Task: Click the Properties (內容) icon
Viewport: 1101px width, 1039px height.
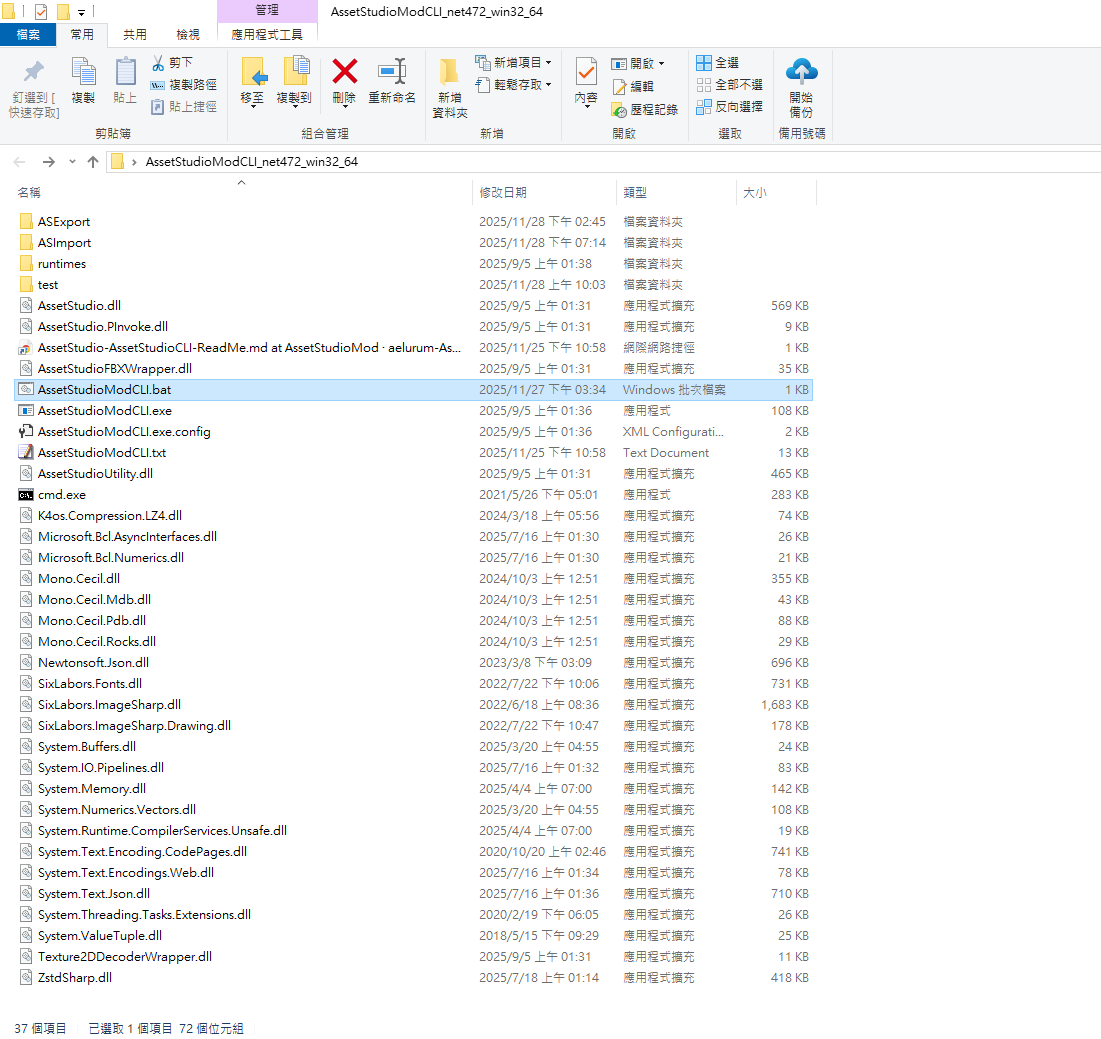Action: click(x=586, y=73)
